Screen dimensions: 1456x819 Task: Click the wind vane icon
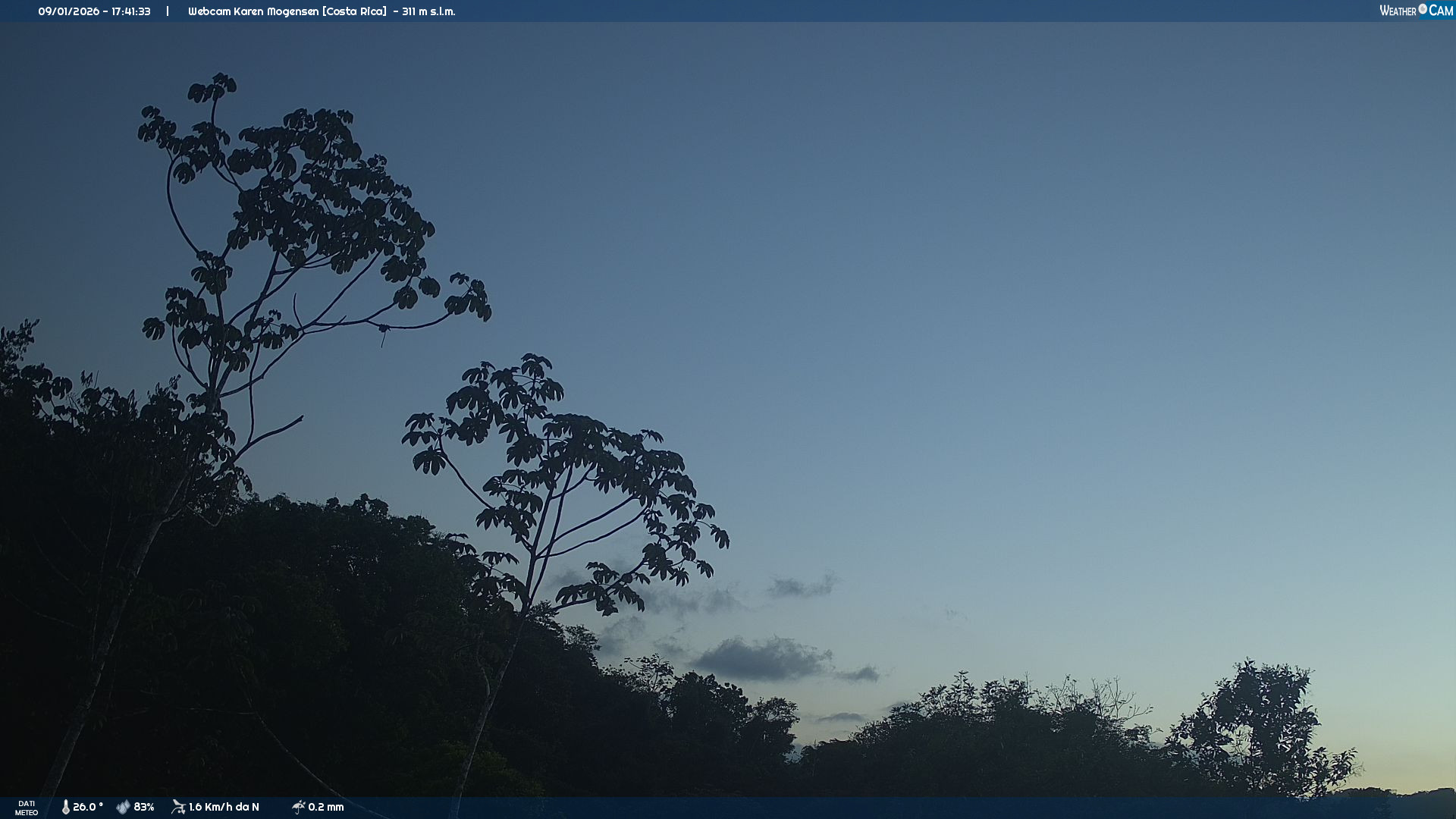tap(178, 807)
